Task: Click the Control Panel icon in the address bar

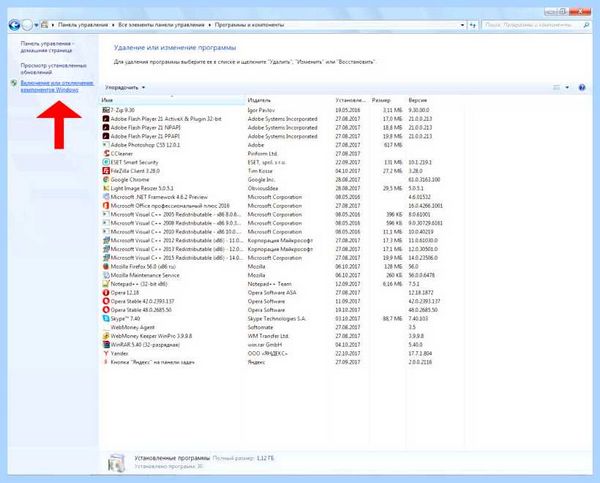Action: (44, 25)
